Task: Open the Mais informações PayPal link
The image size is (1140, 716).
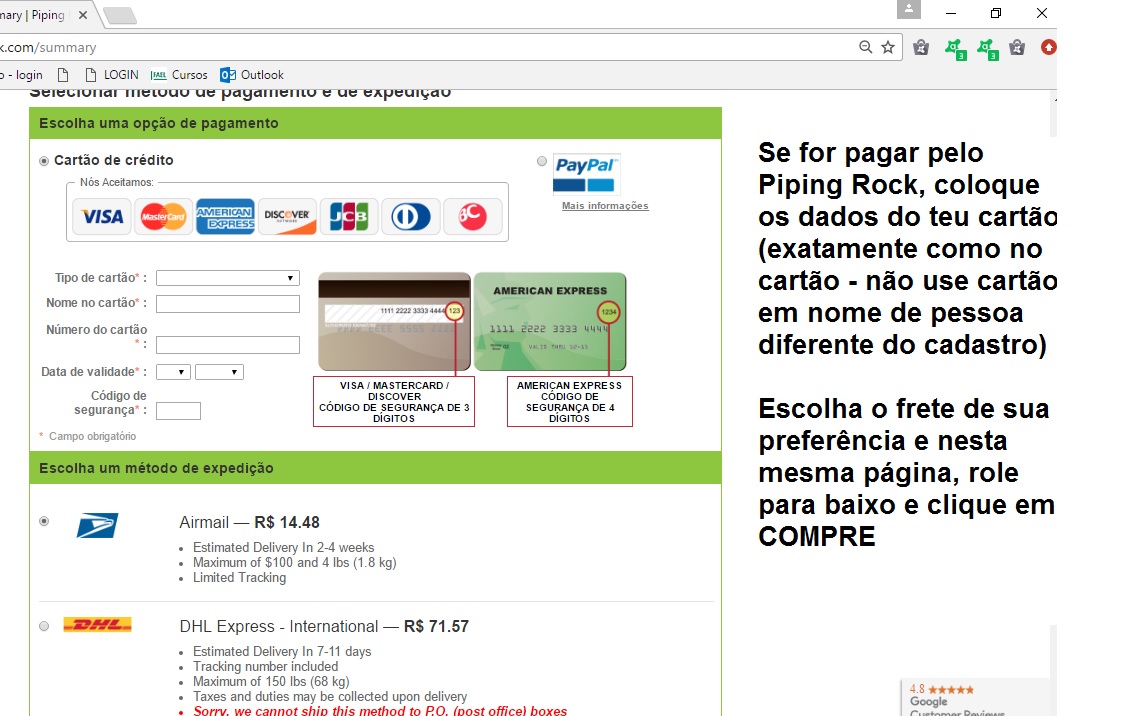Action: click(605, 206)
